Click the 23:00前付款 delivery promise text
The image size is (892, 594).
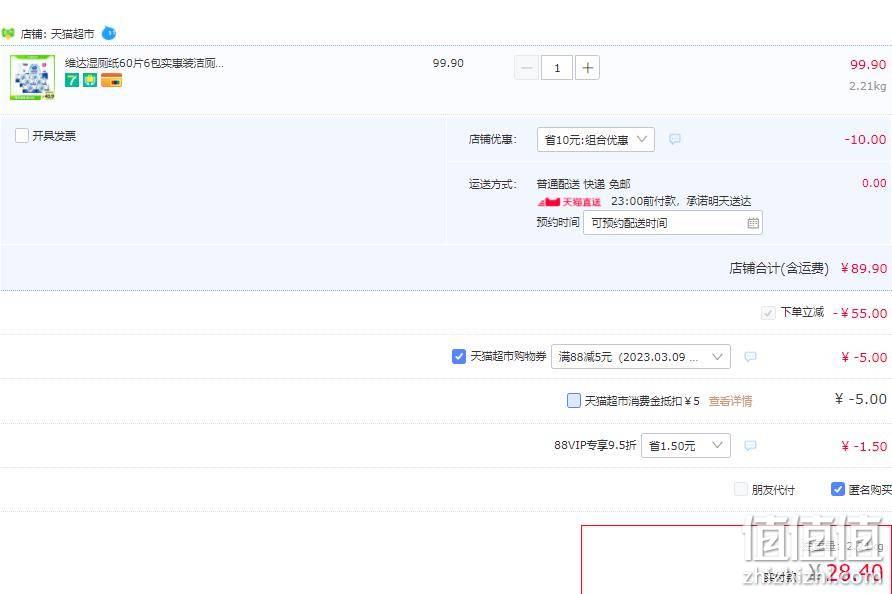(x=681, y=201)
